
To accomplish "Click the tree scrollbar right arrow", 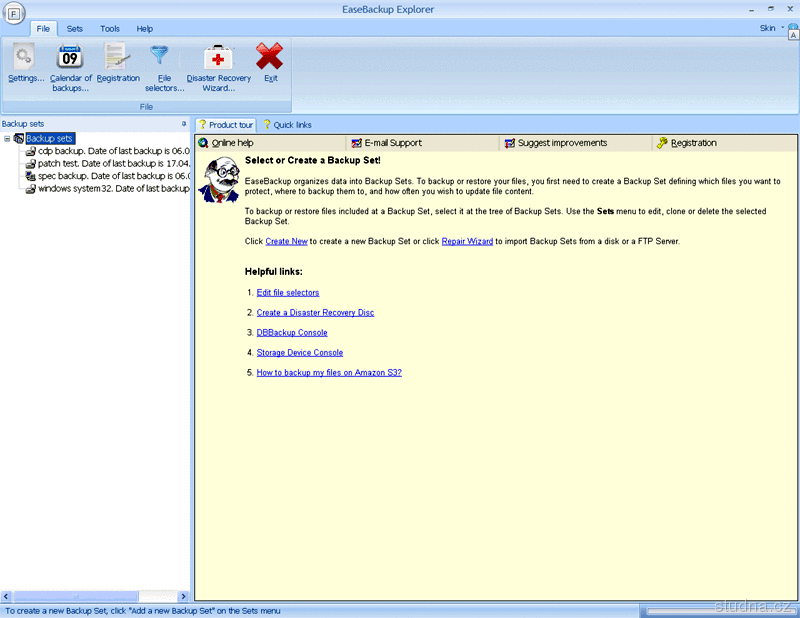I will click(x=184, y=596).
